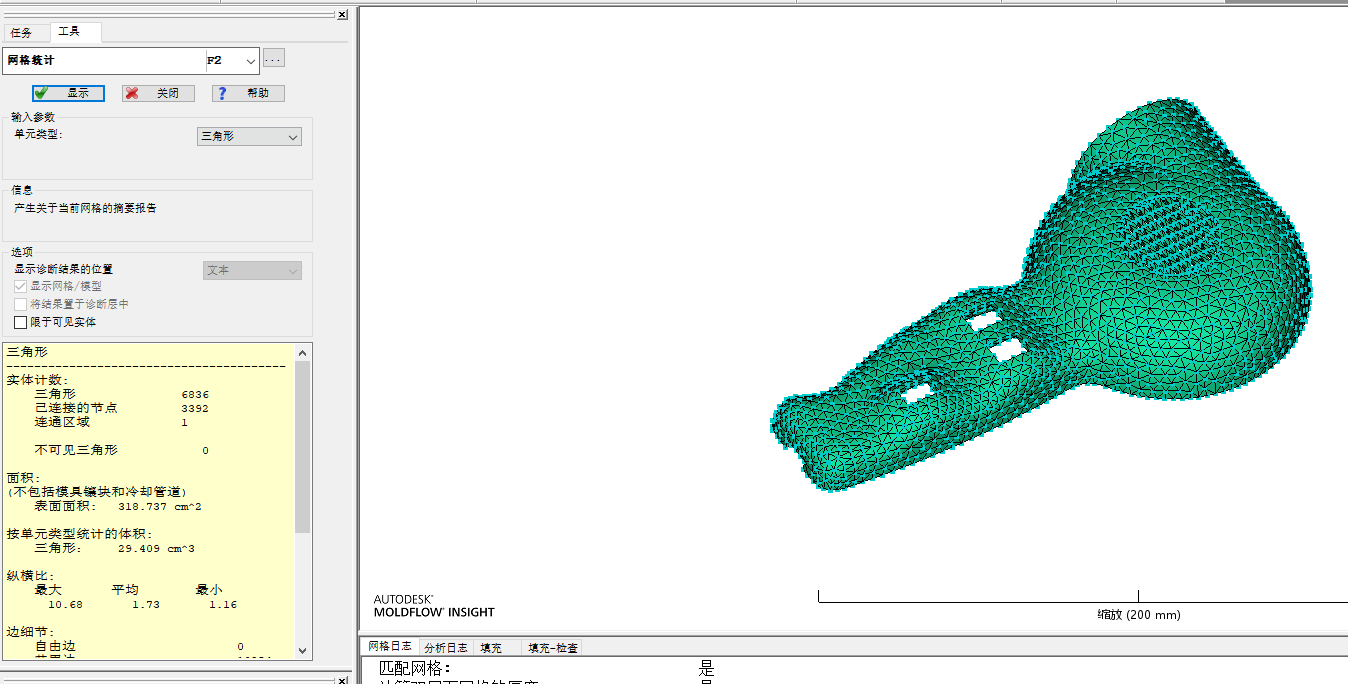This screenshot has height=684, width=1348.
Task: Open 帮助 with the question mark button
Action: pos(248,93)
